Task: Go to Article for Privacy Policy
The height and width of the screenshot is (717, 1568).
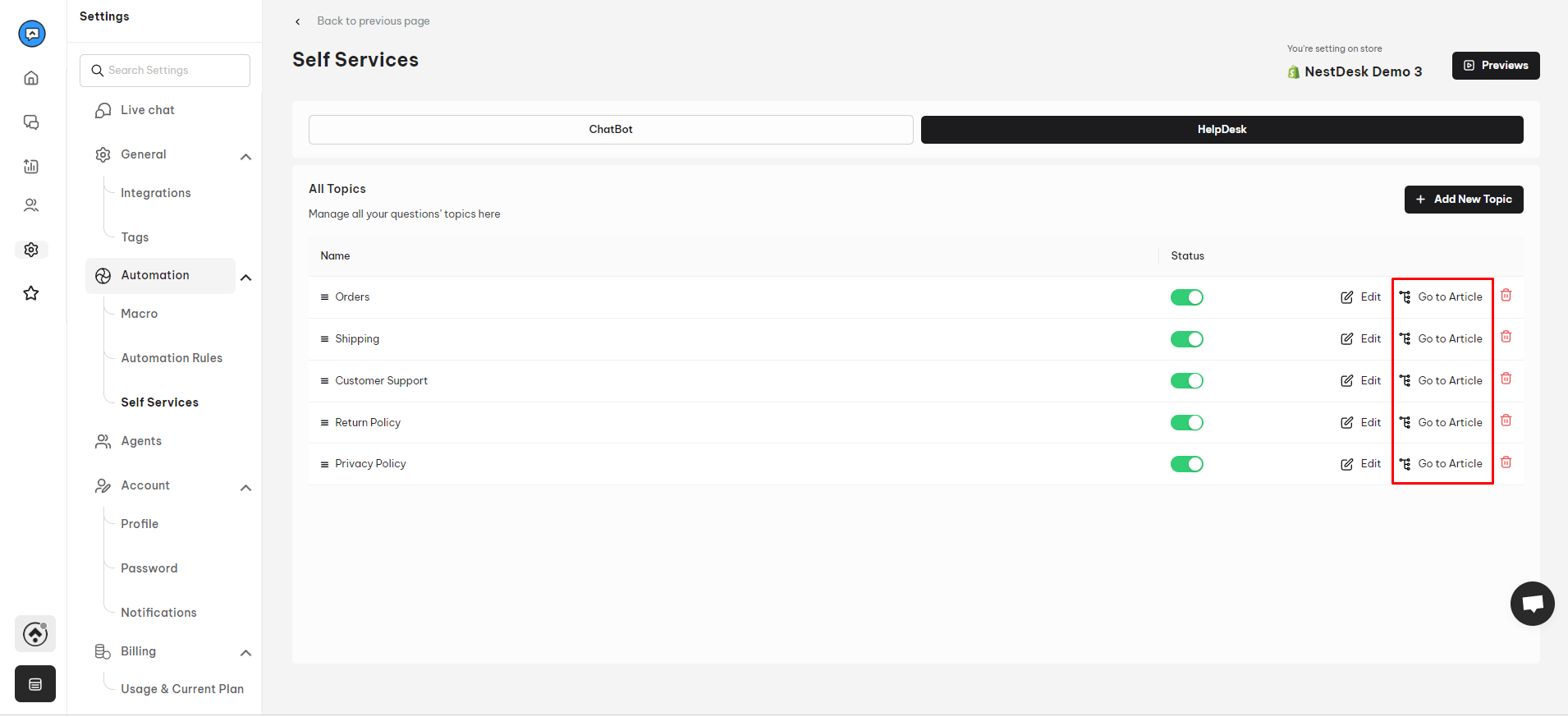Action: point(1441,464)
